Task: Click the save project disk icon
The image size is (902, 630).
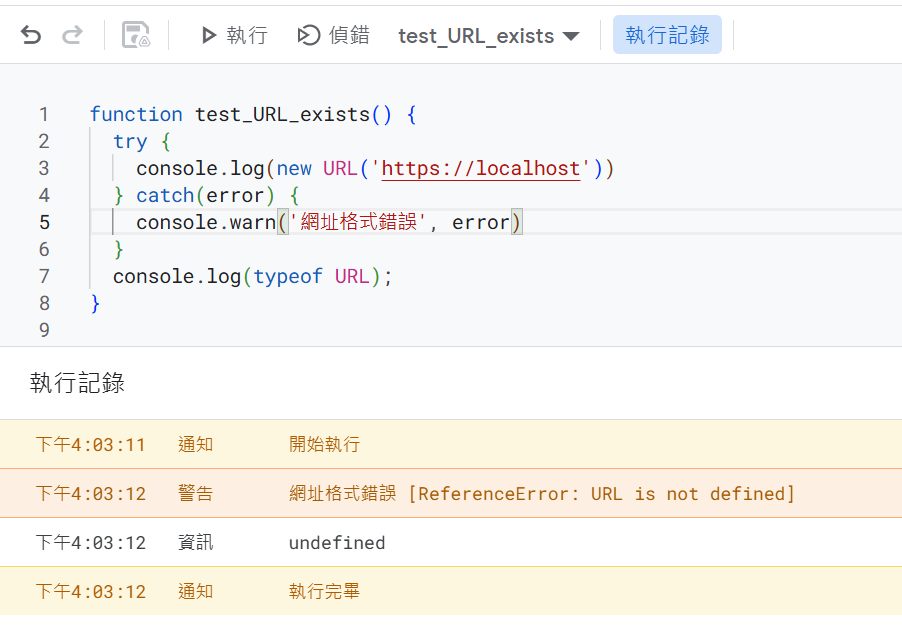Action: click(136, 35)
